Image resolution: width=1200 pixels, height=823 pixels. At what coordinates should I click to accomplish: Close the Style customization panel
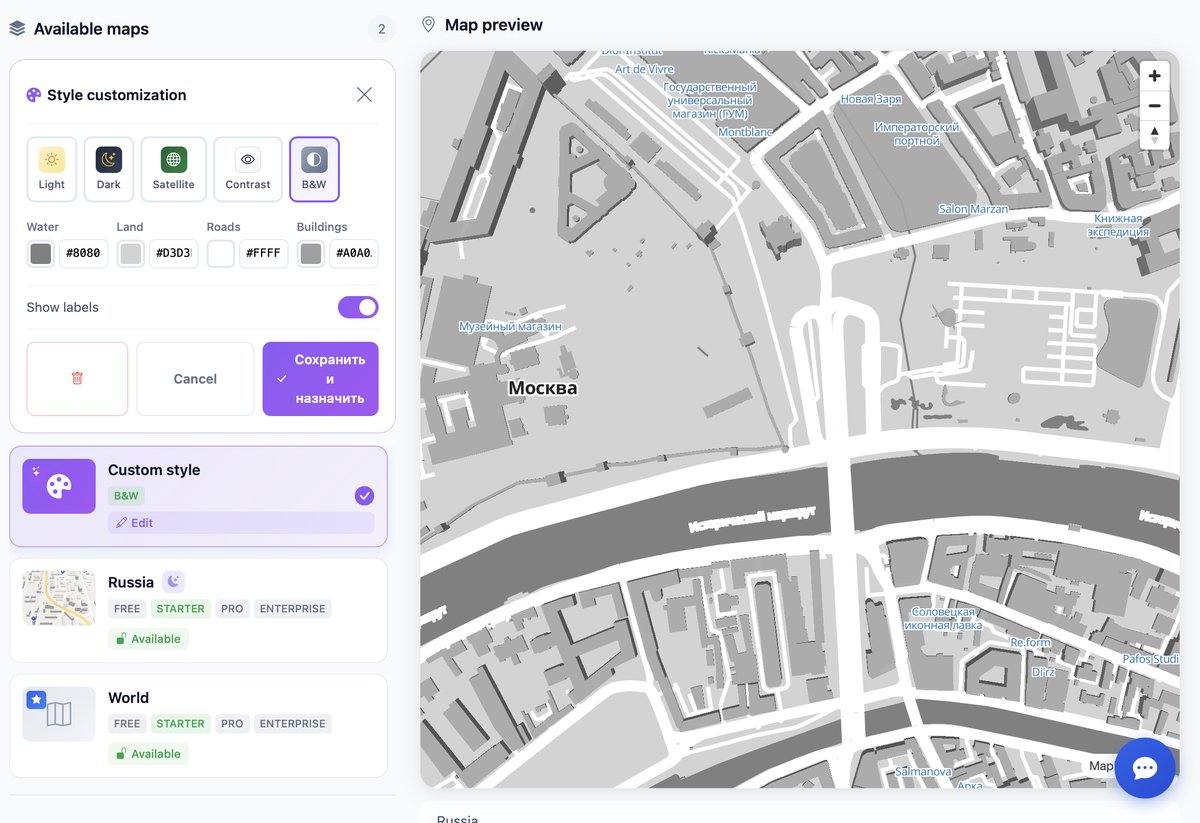[364, 95]
